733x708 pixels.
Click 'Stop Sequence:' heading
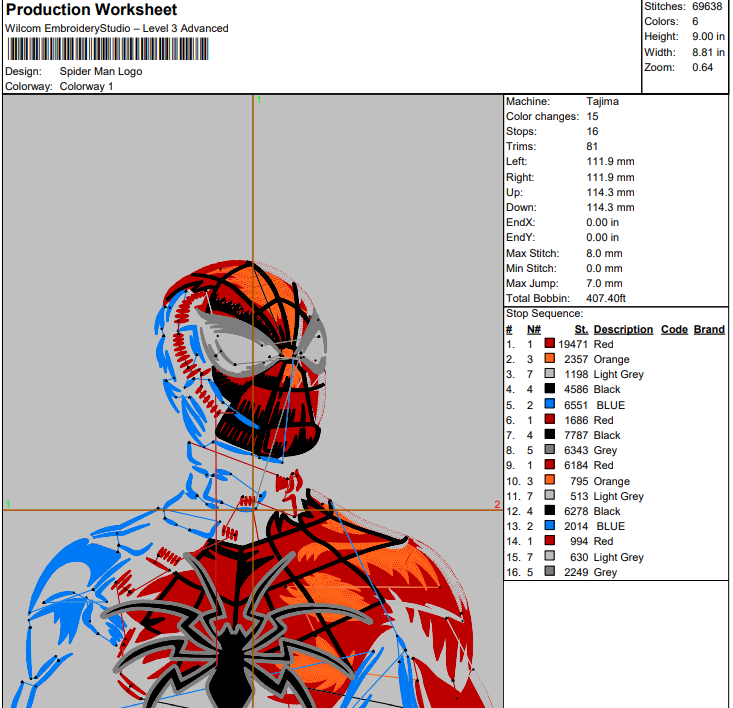(x=545, y=314)
